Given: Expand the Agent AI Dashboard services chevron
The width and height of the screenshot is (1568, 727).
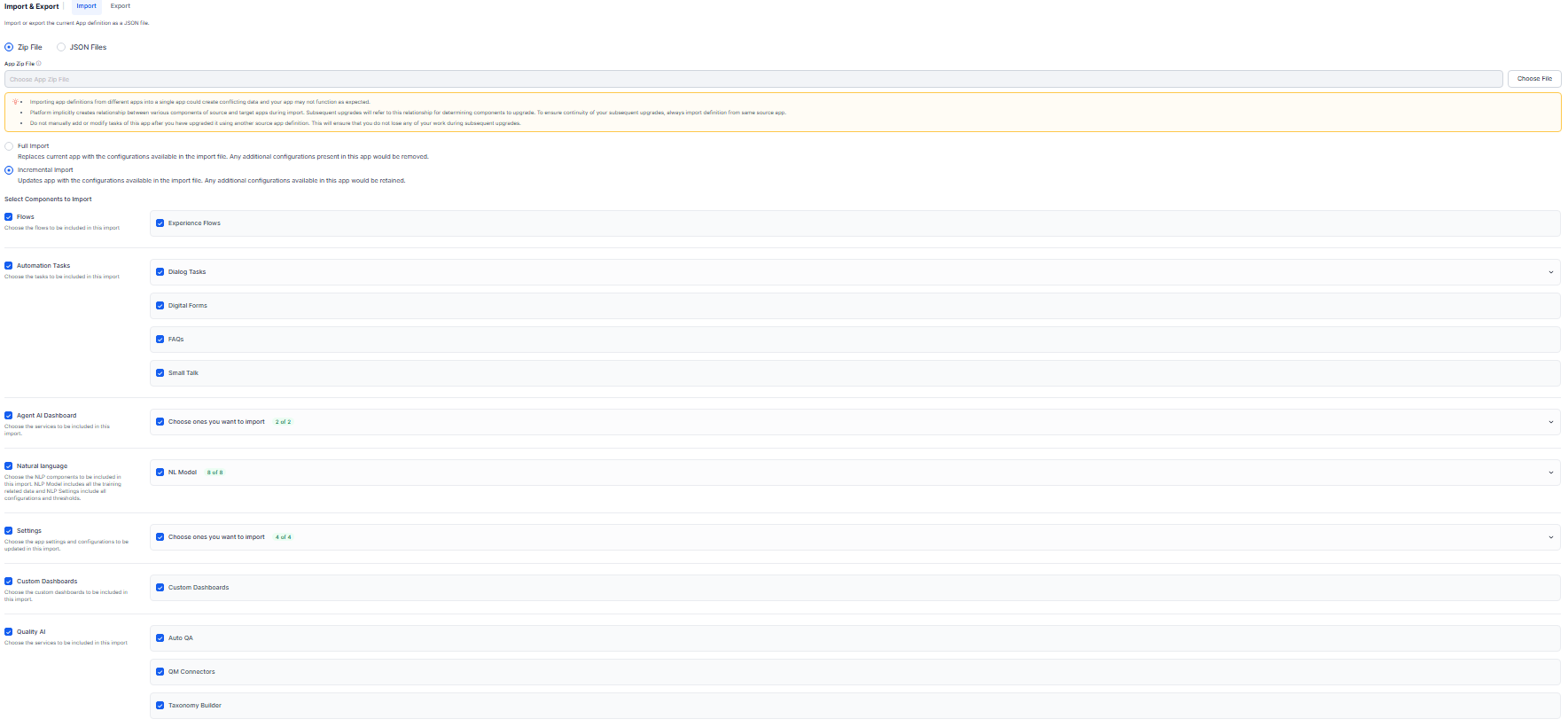Looking at the screenshot, I should 1550,422.
